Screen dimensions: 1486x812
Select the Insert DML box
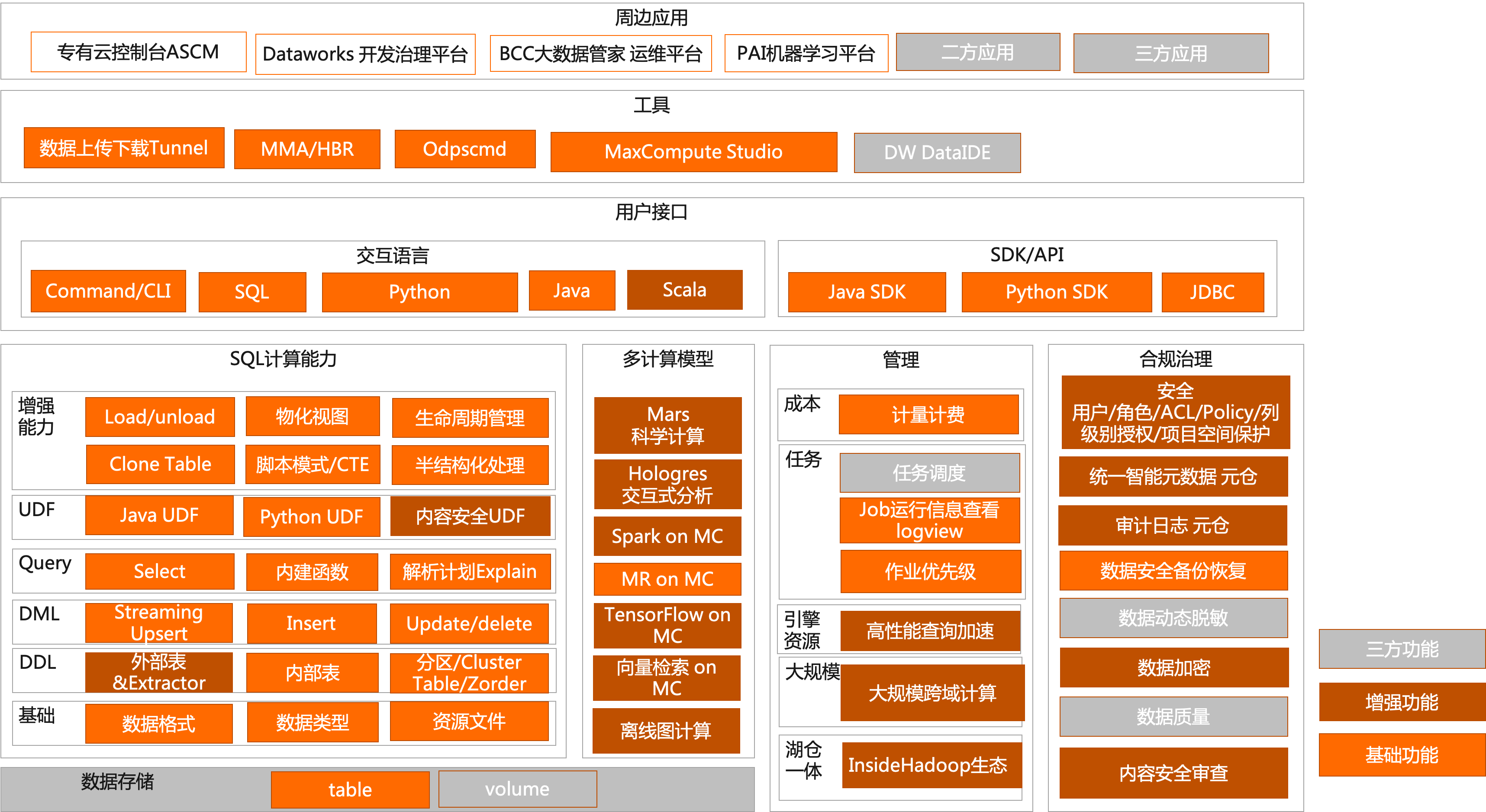tap(312, 624)
